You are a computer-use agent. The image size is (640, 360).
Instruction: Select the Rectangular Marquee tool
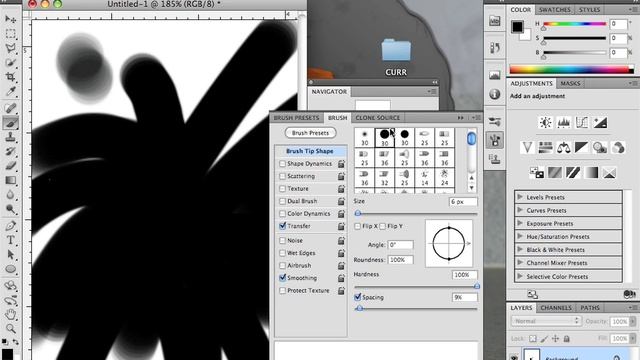[11, 34]
